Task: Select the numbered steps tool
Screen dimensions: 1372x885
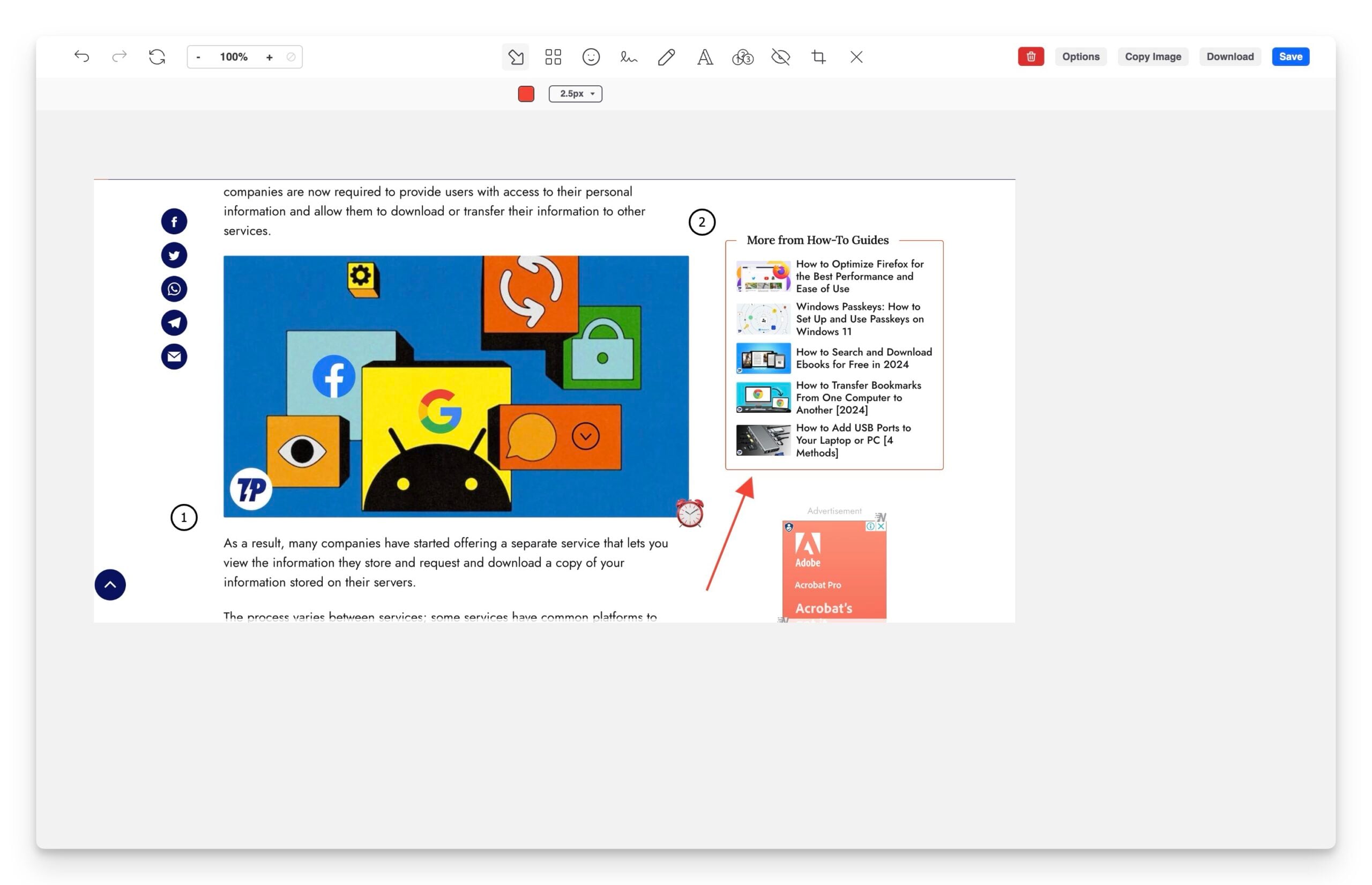Action: coord(742,57)
